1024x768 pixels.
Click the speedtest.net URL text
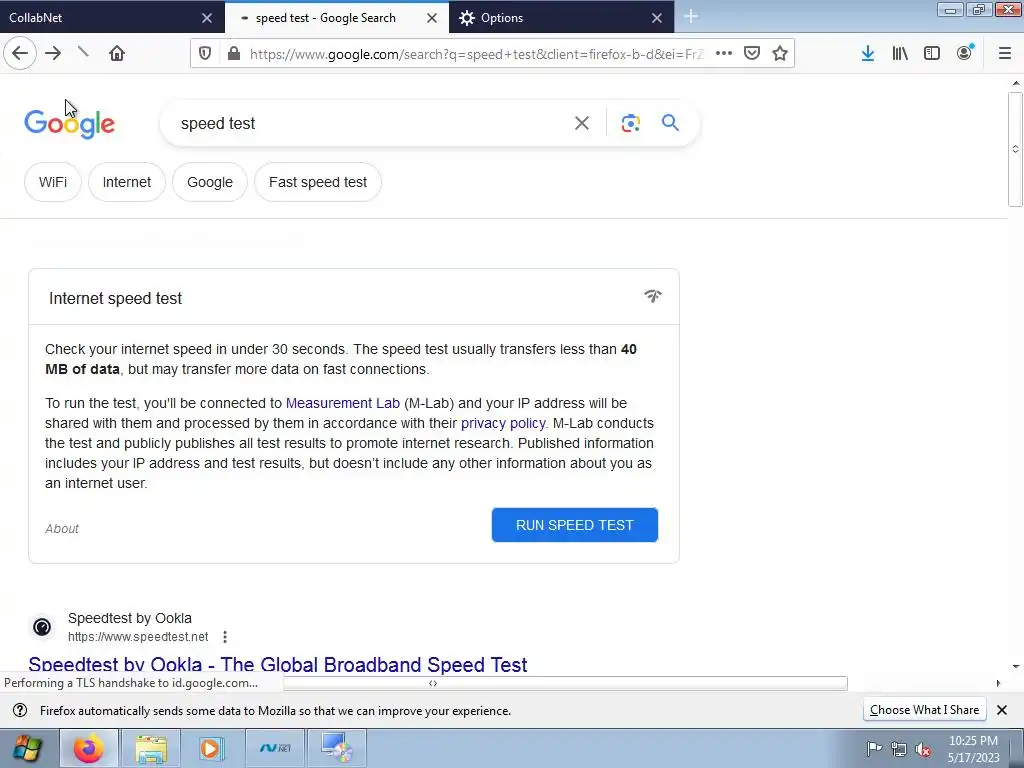[x=138, y=637]
